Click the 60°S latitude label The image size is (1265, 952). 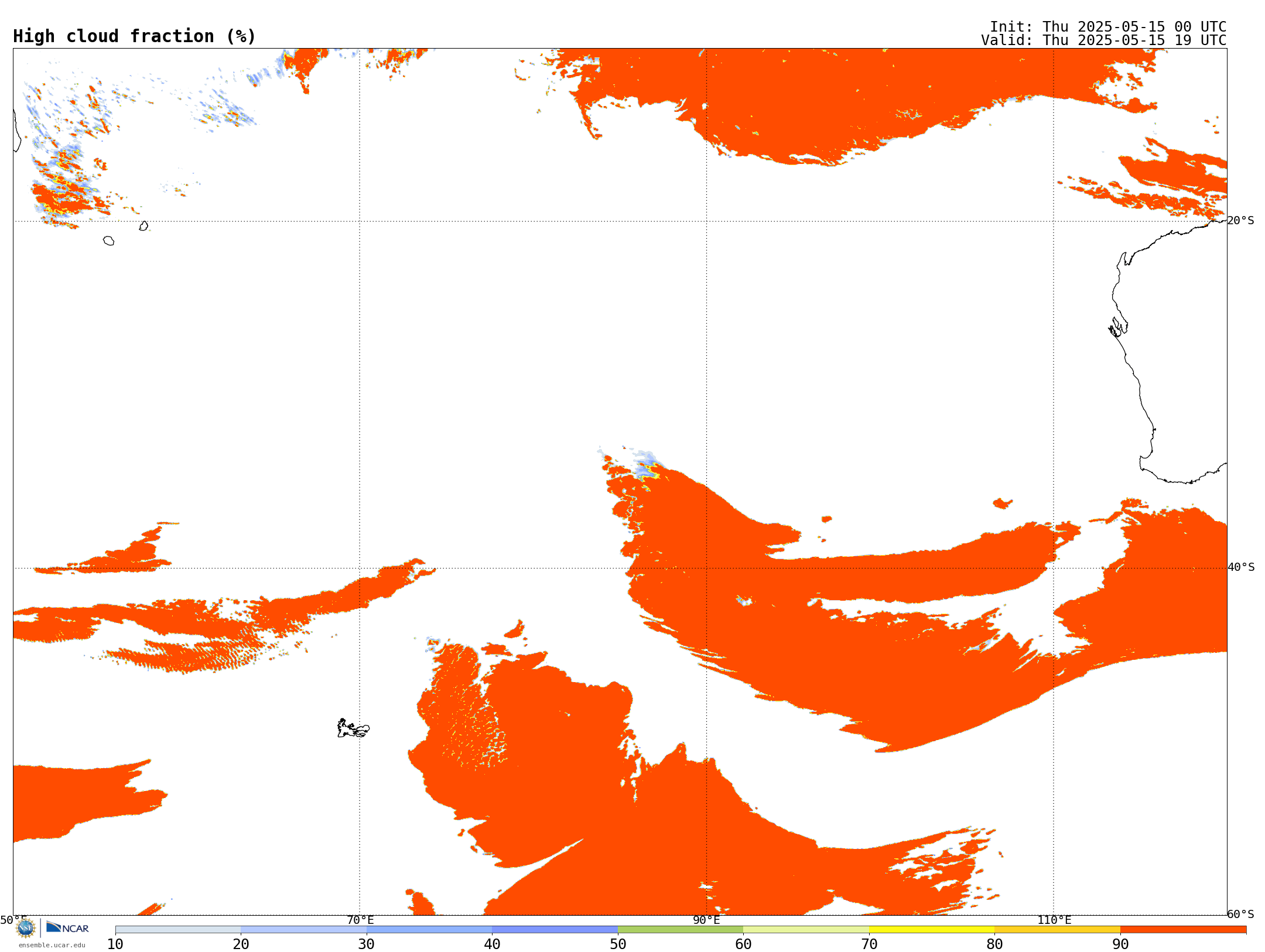pyautogui.click(x=1241, y=914)
